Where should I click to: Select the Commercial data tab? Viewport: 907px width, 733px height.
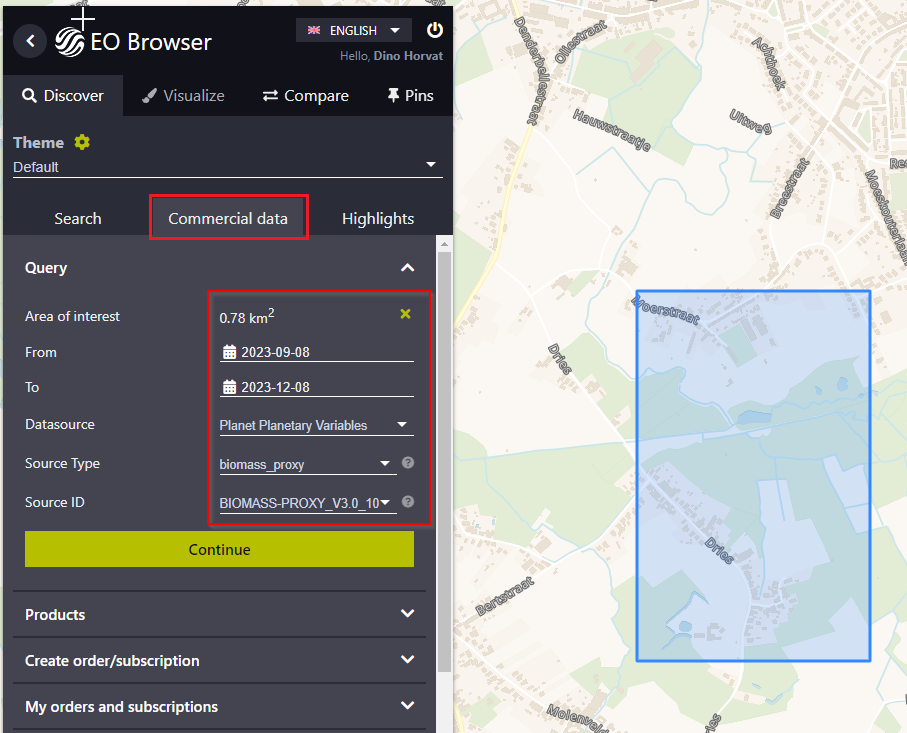228,218
